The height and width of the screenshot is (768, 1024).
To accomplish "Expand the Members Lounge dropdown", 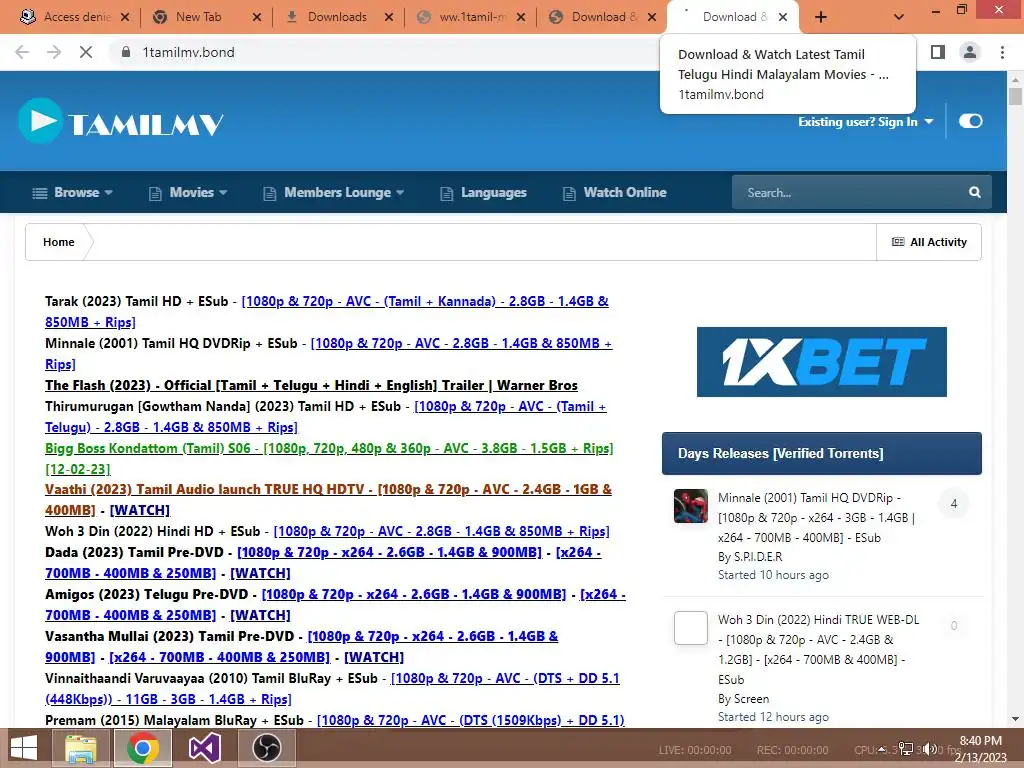I will 334,192.
